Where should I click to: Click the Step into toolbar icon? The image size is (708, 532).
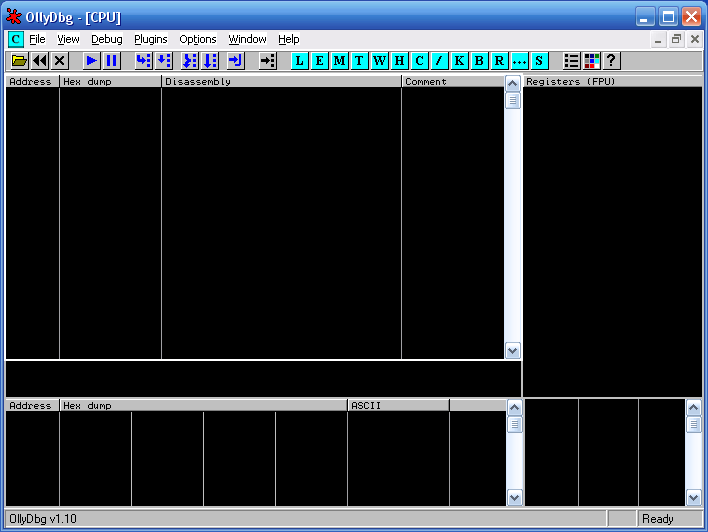[144, 61]
